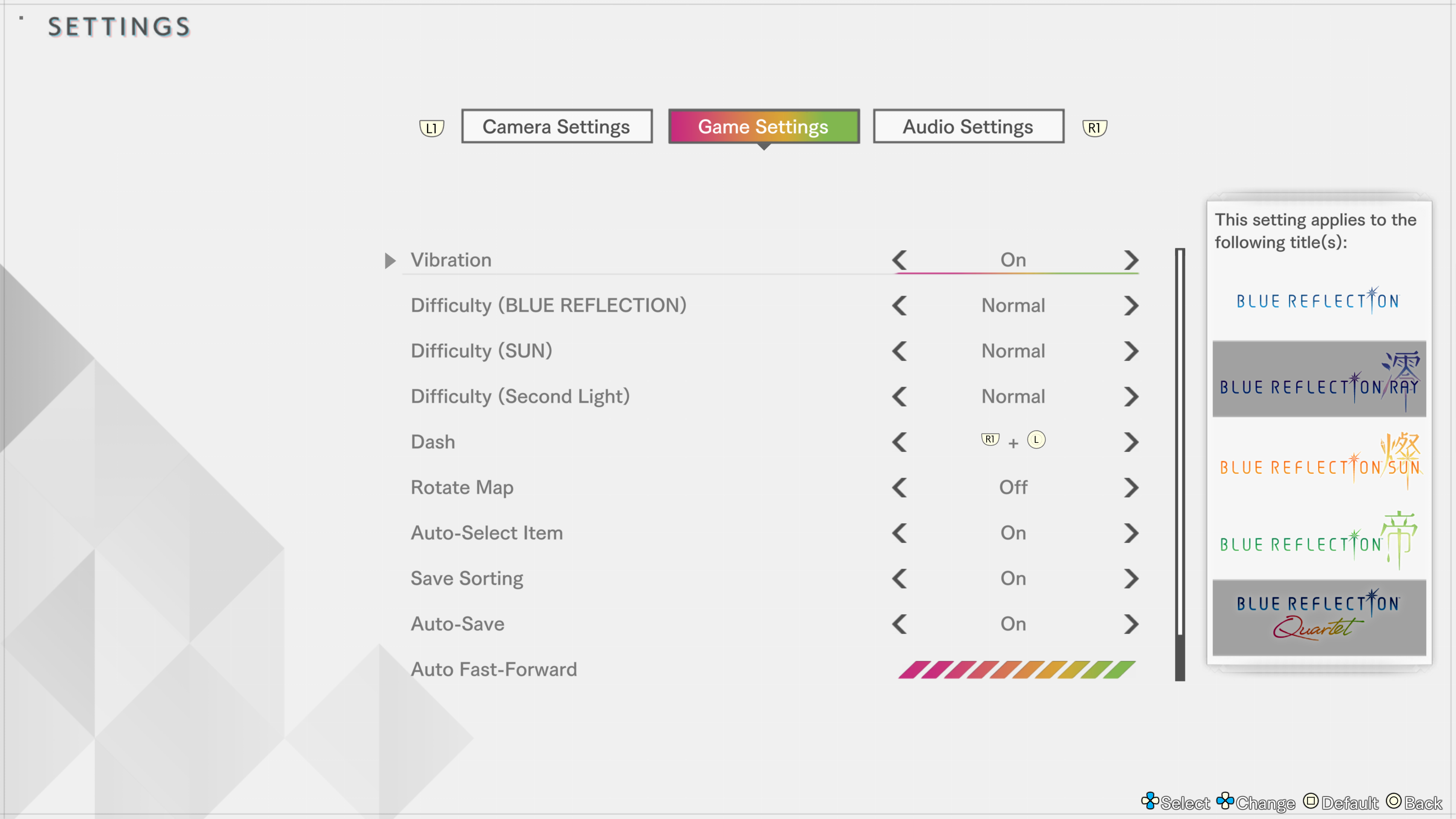Click the R1 shoulder button icon beside Audio Settings
This screenshot has height=819, width=1456.
(x=1094, y=128)
